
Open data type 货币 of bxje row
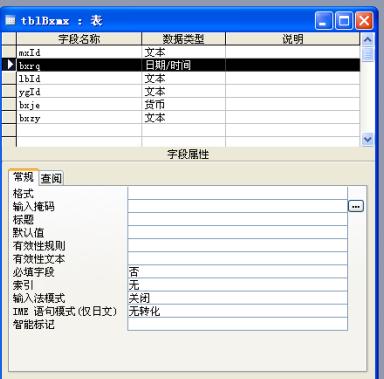click(183, 105)
